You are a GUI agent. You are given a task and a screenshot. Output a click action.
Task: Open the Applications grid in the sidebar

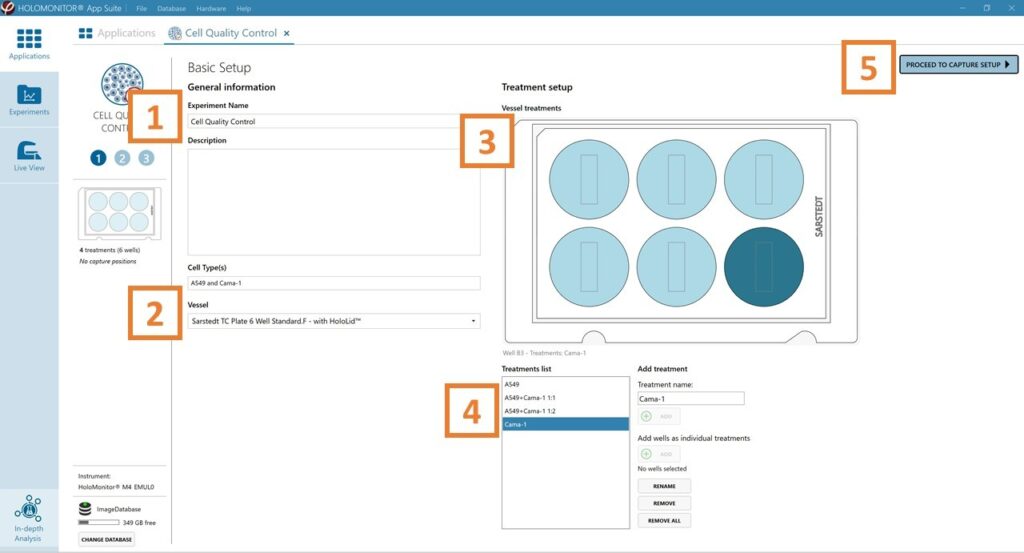coord(29,44)
